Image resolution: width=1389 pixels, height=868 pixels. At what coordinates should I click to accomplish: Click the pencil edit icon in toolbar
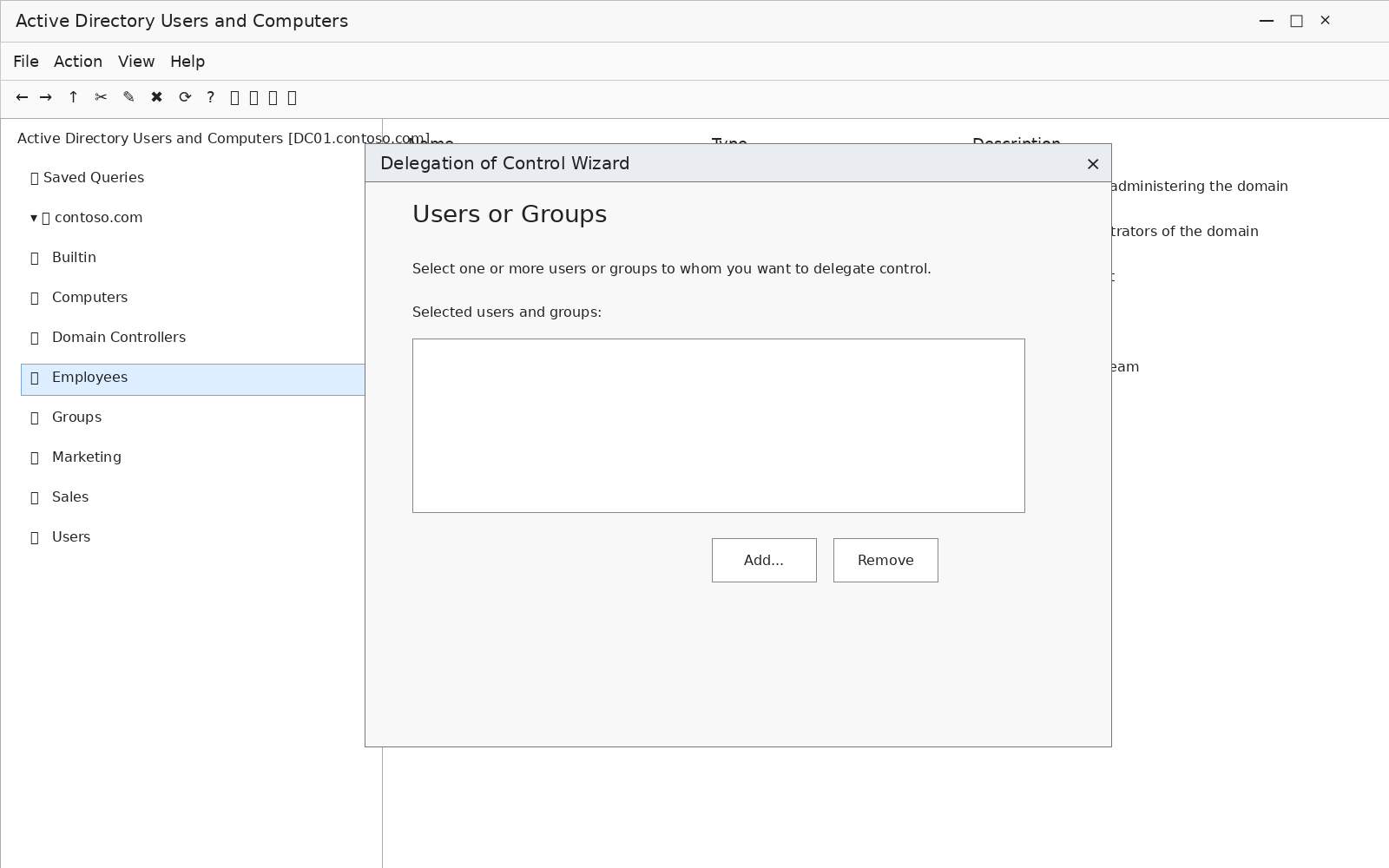(129, 97)
